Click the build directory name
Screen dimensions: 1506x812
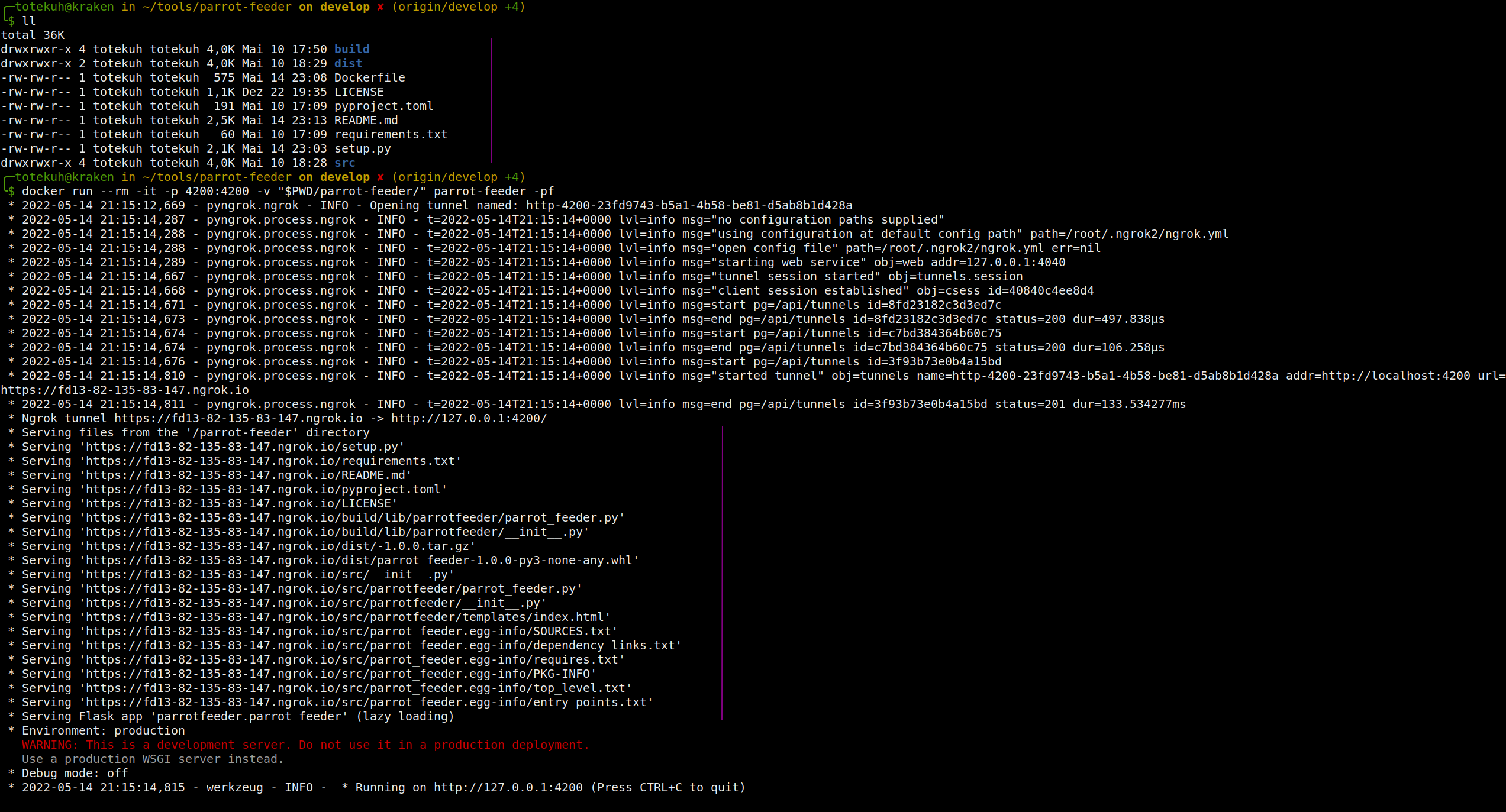(x=351, y=50)
